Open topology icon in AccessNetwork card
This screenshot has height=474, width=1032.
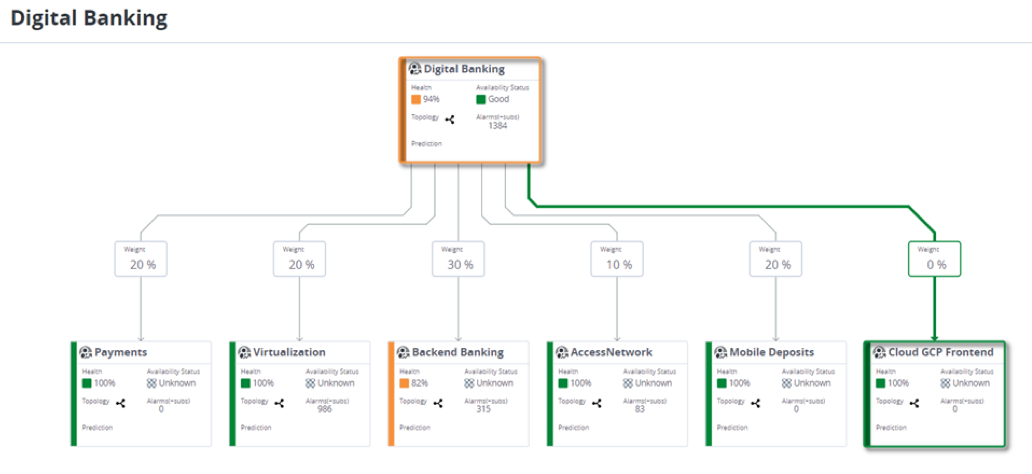point(597,403)
